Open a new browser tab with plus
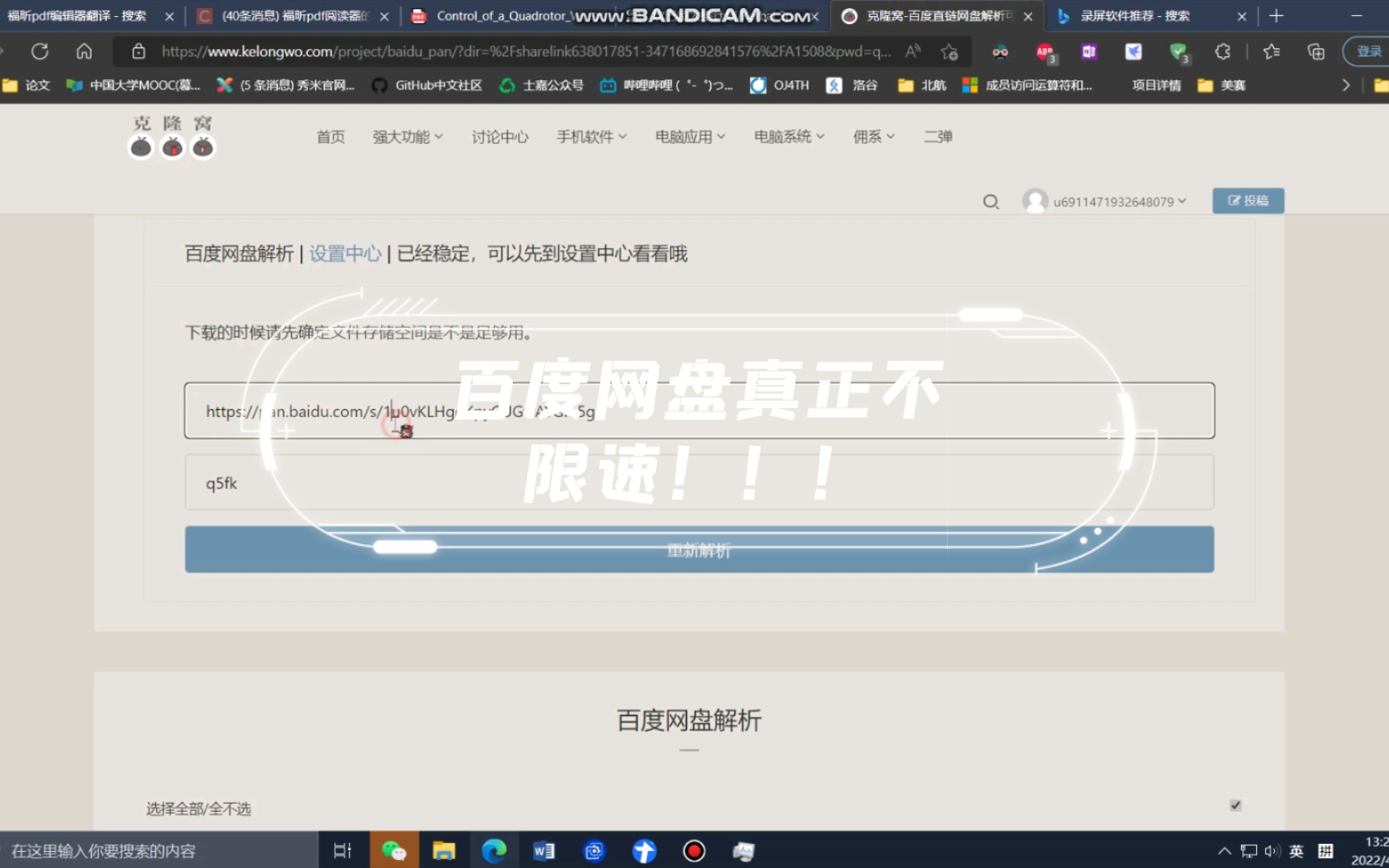Image resolution: width=1389 pixels, height=868 pixels. point(1276,16)
